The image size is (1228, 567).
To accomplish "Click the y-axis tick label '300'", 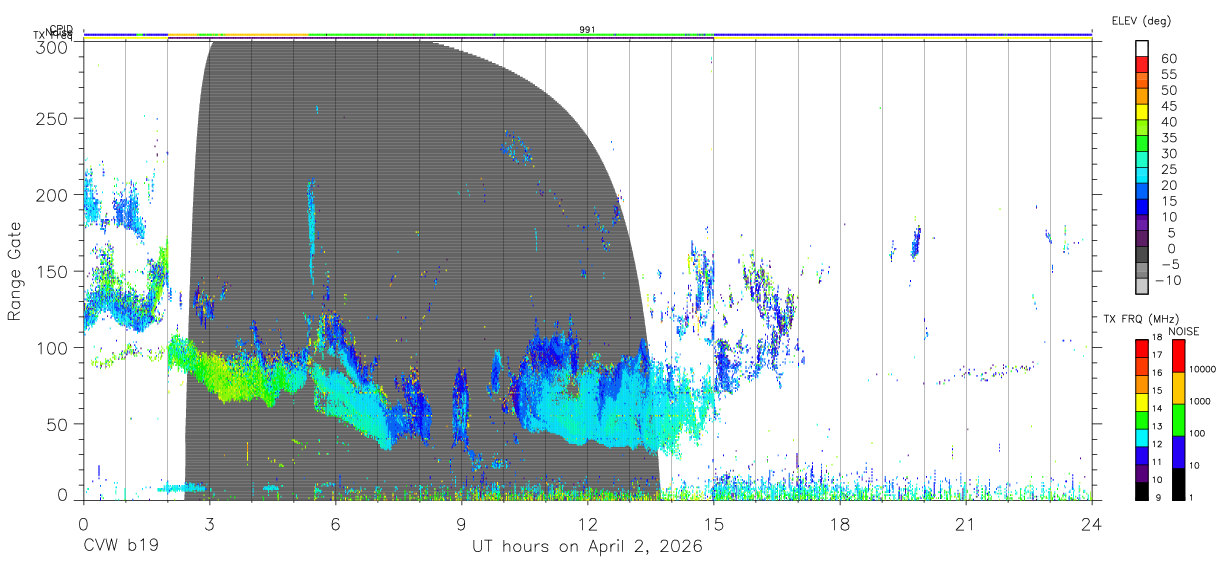I will [53, 46].
